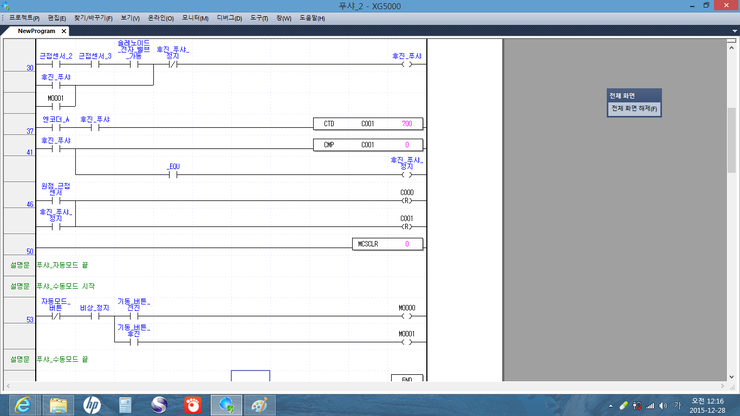Open the 온라인 (Online) menu

tap(160, 18)
